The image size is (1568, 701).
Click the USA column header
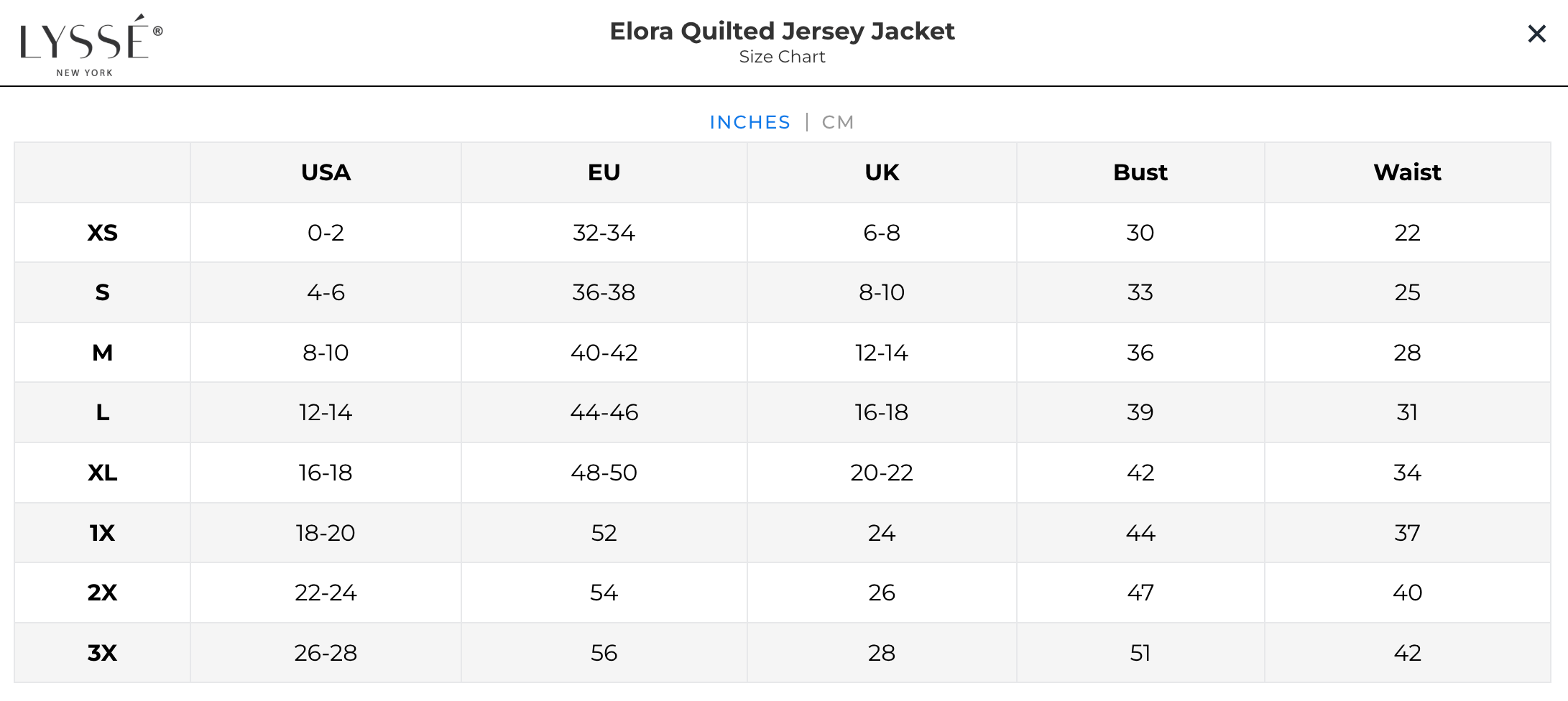pyautogui.click(x=326, y=173)
